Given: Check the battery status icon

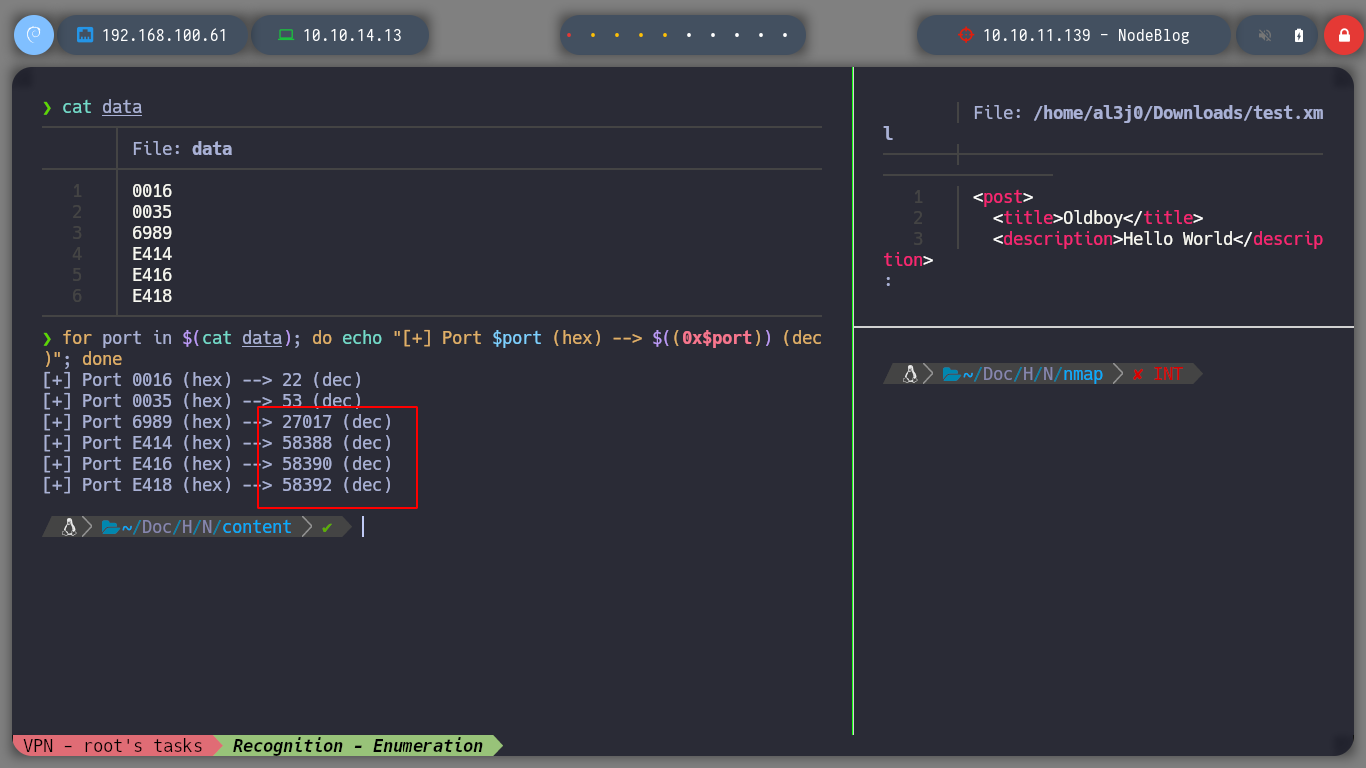Looking at the screenshot, I should 1299,35.
